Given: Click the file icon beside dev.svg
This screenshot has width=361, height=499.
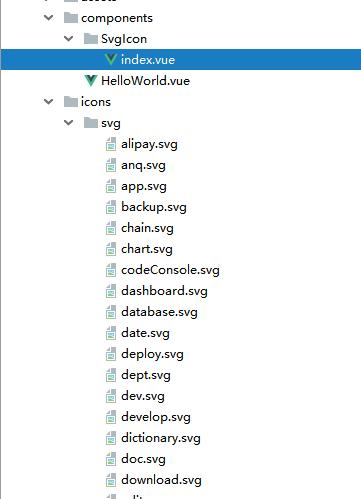Looking at the screenshot, I should click(111, 396).
